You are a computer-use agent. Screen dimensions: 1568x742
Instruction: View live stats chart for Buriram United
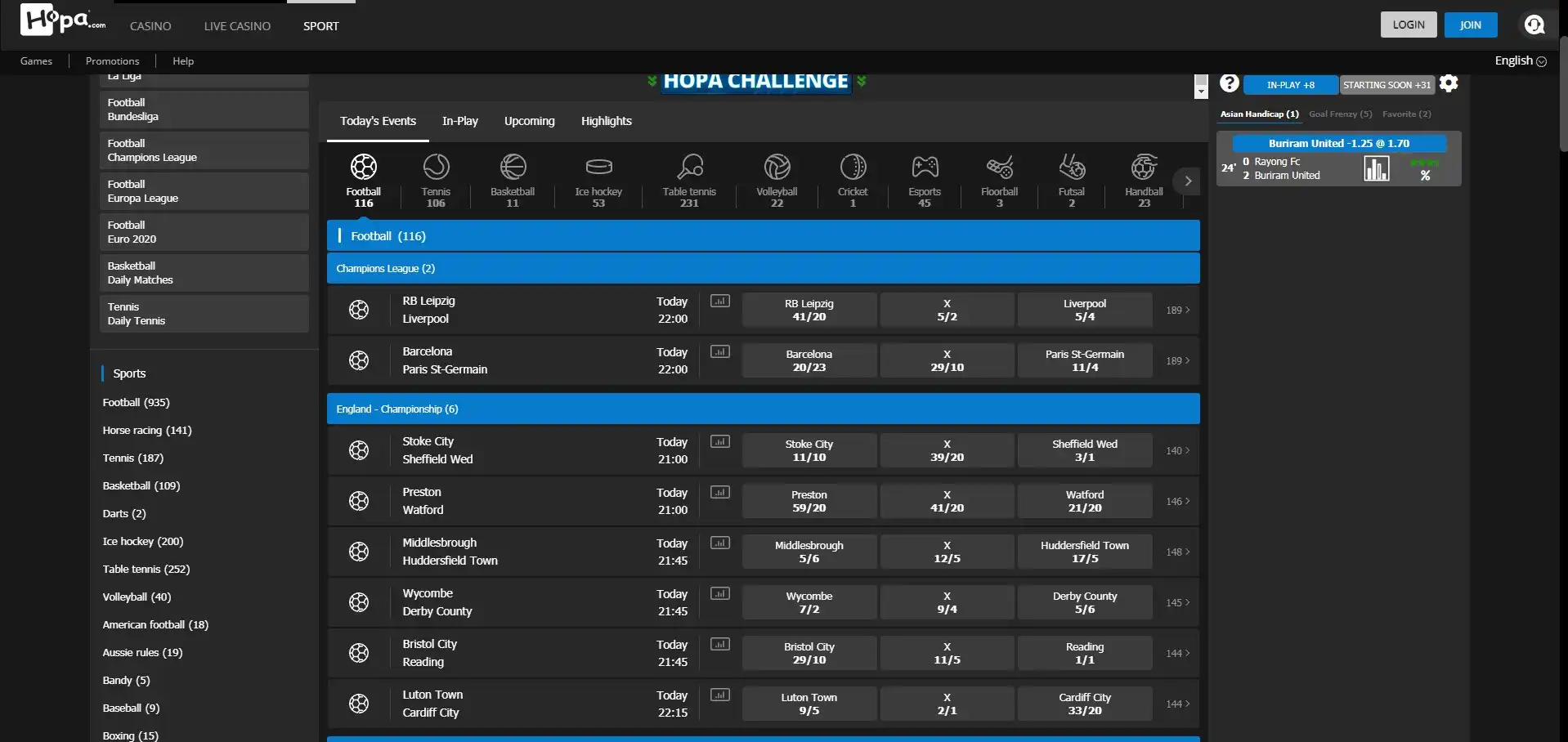coord(1376,169)
